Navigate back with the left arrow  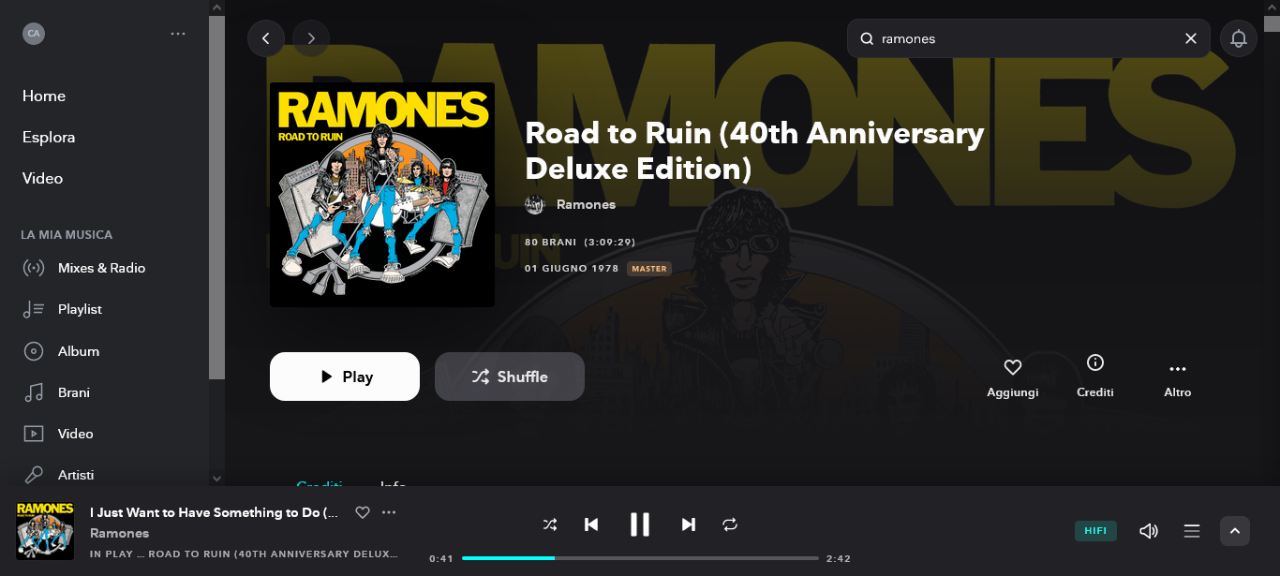pyautogui.click(x=266, y=38)
